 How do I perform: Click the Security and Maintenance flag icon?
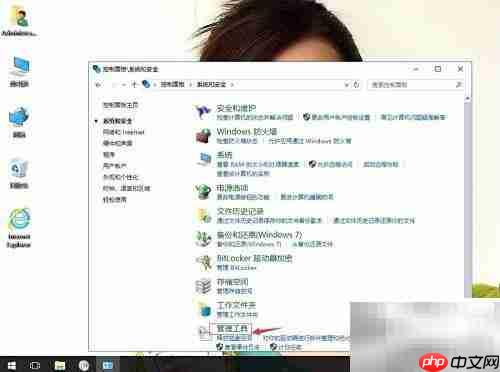203,112
